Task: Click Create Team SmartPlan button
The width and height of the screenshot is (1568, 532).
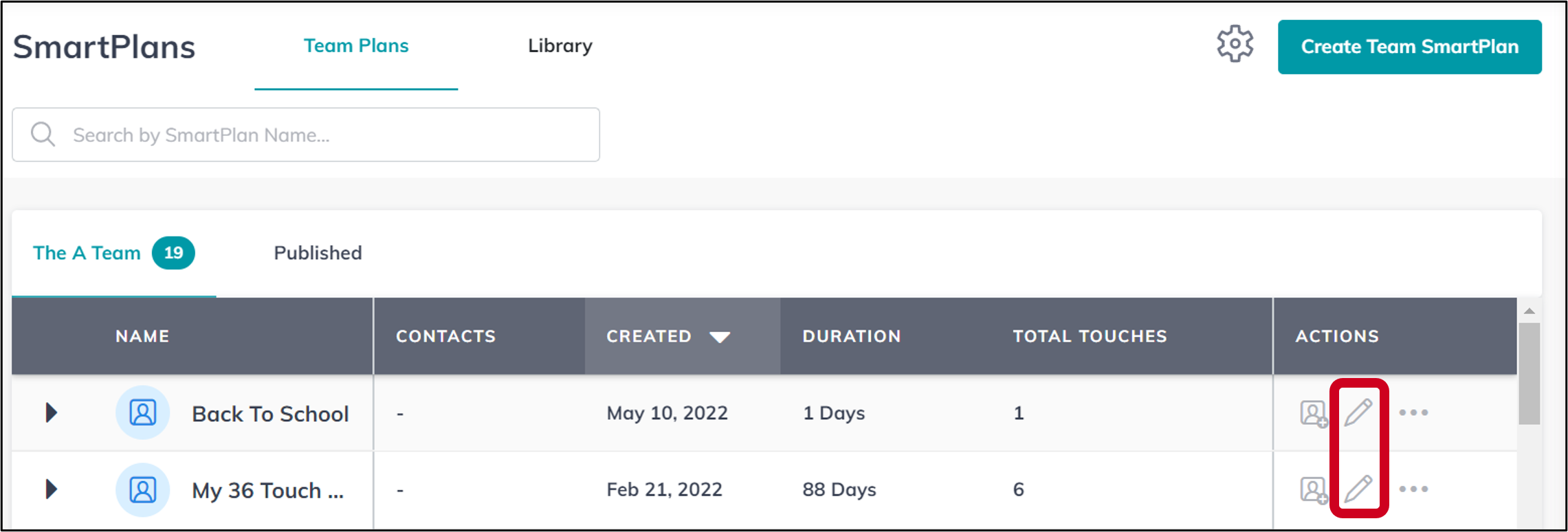Action: pyautogui.click(x=1409, y=47)
